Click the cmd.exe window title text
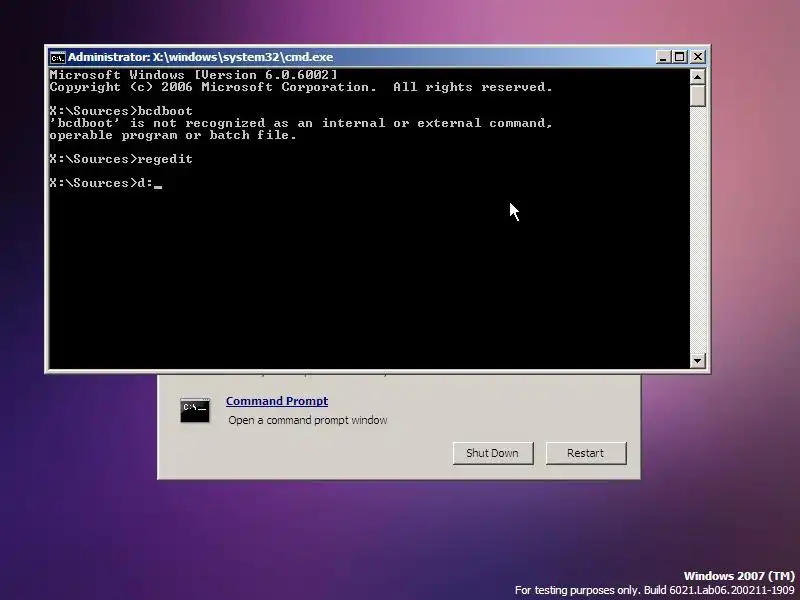Image resolution: width=800 pixels, height=600 pixels. [201, 57]
